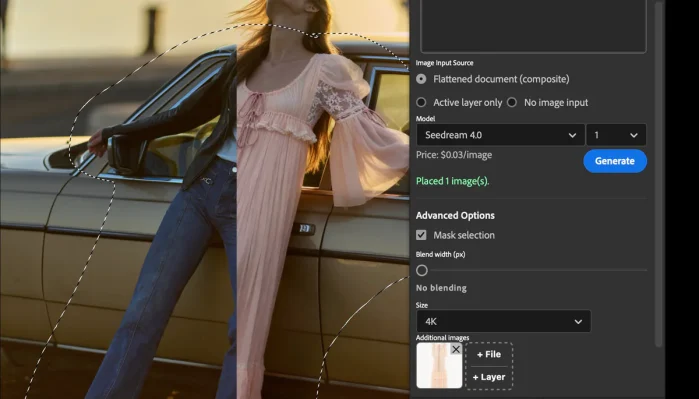Click the Placed 1 image(s). status message
Viewport: 699px width, 399px height.
(x=452, y=181)
